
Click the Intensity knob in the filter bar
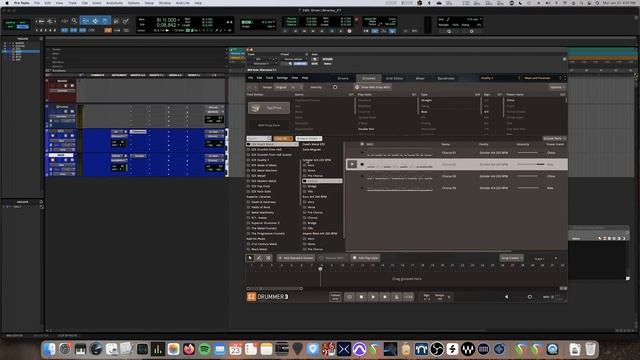[x=335, y=87]
